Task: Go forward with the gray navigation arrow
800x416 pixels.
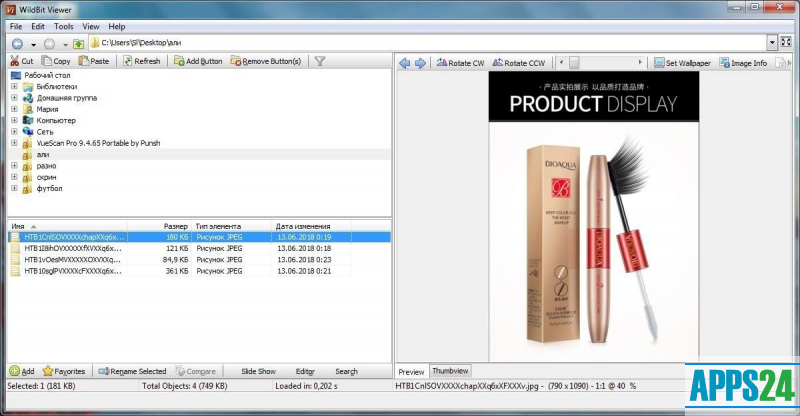Action: [x=49, y=44]
